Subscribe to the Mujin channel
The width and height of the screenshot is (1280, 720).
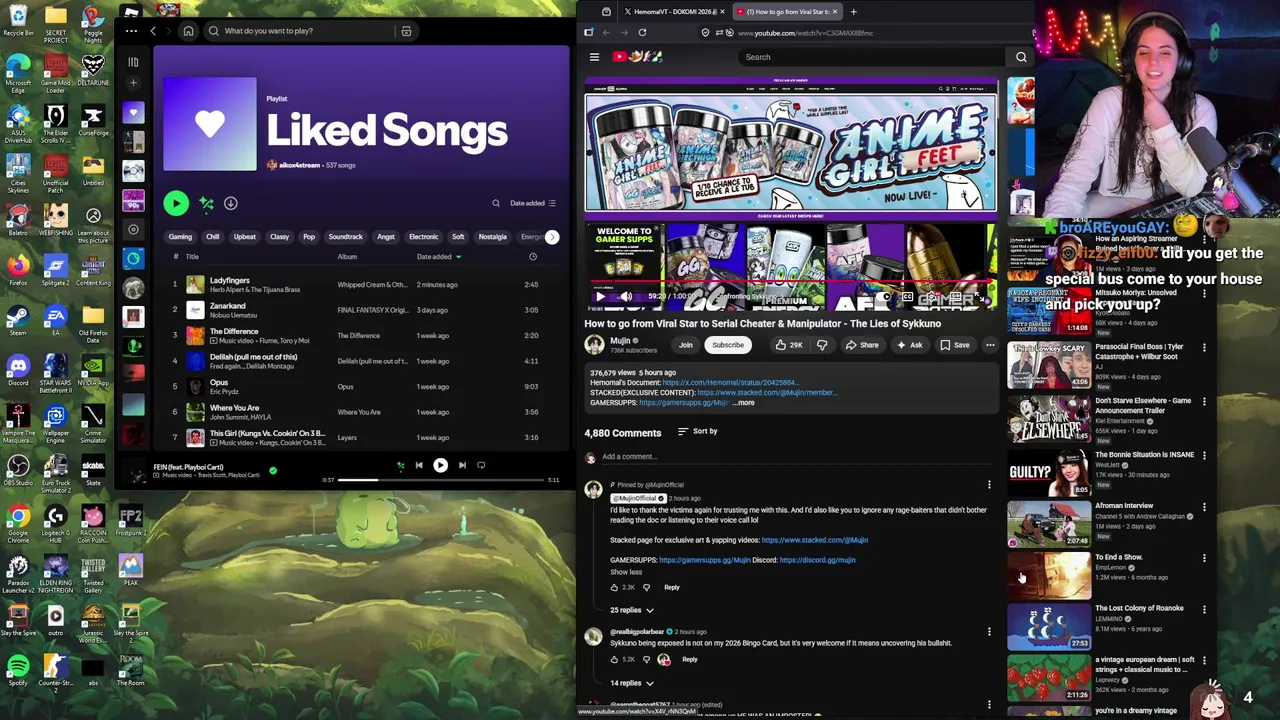pyautogui.click(x=728, y=345)
